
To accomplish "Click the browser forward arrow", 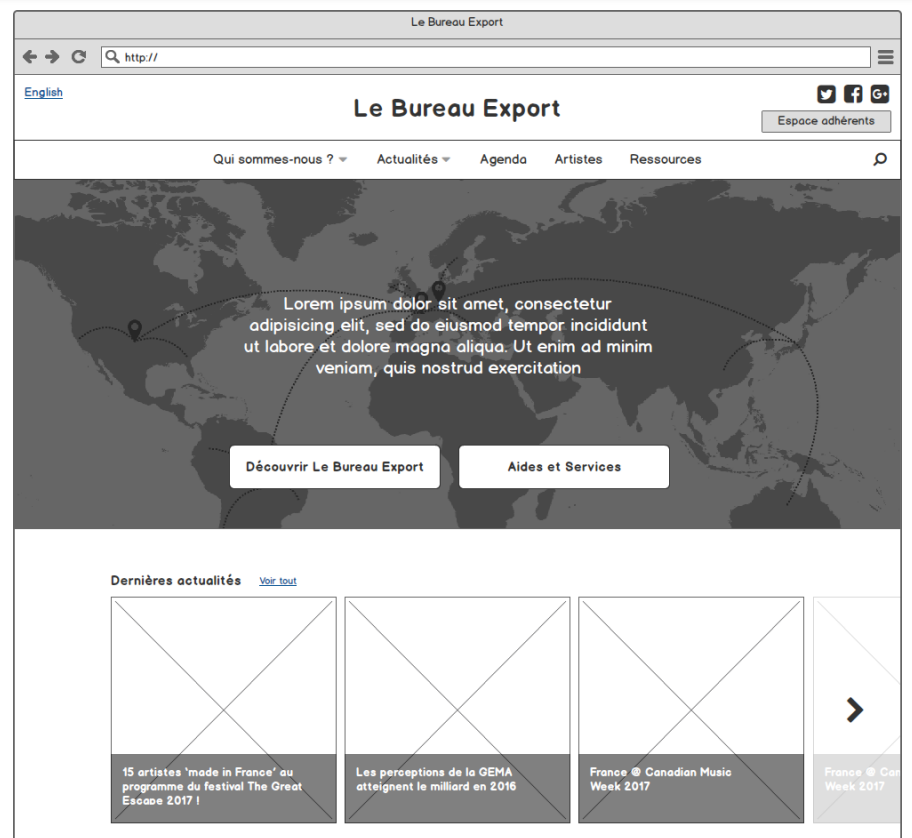I will (x=53, y=57).
